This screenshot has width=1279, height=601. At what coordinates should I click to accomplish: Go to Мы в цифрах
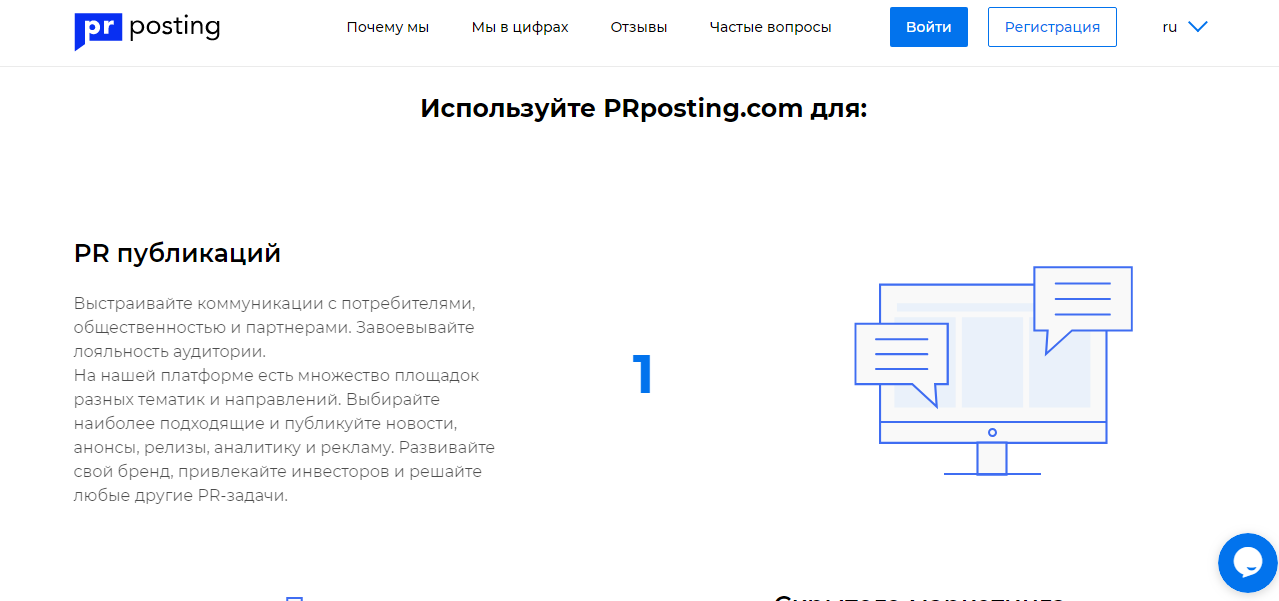tap(520, 27)
